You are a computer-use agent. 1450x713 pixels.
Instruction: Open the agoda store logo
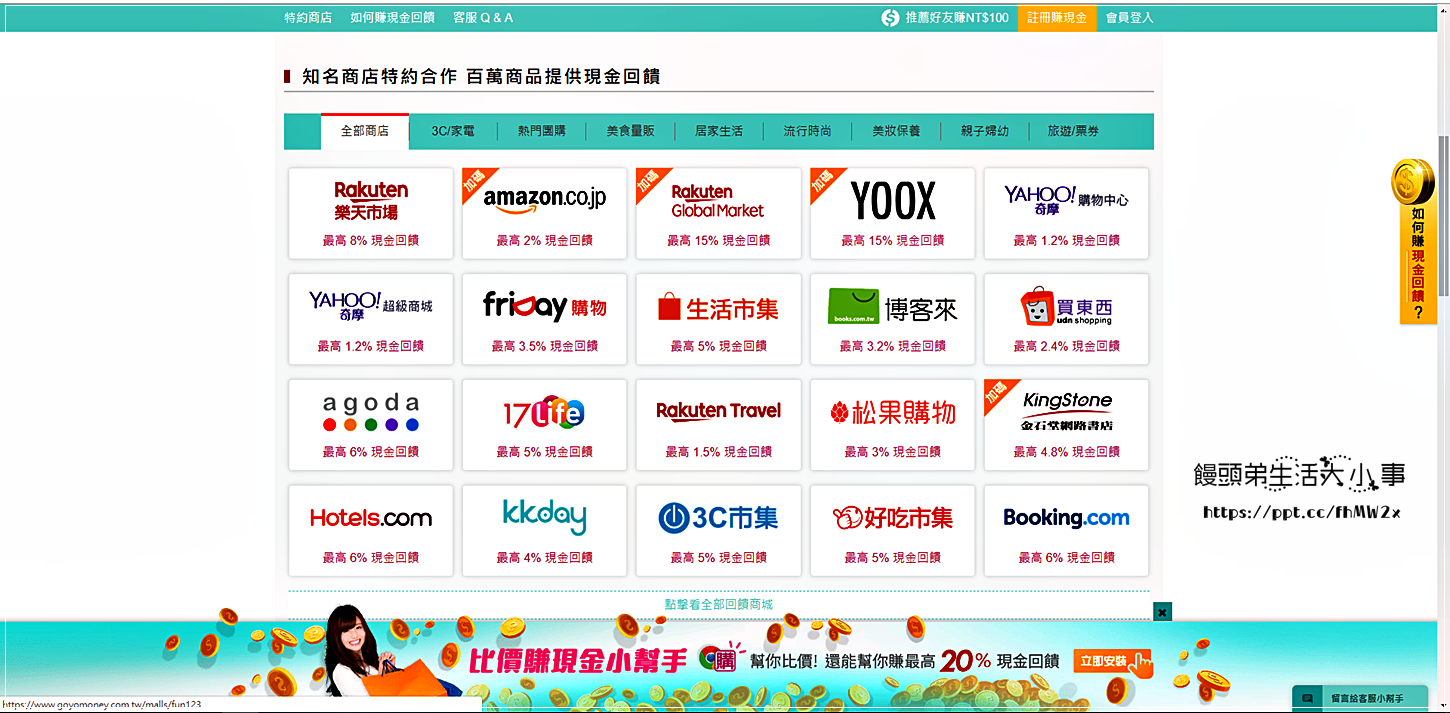[370, 412]
